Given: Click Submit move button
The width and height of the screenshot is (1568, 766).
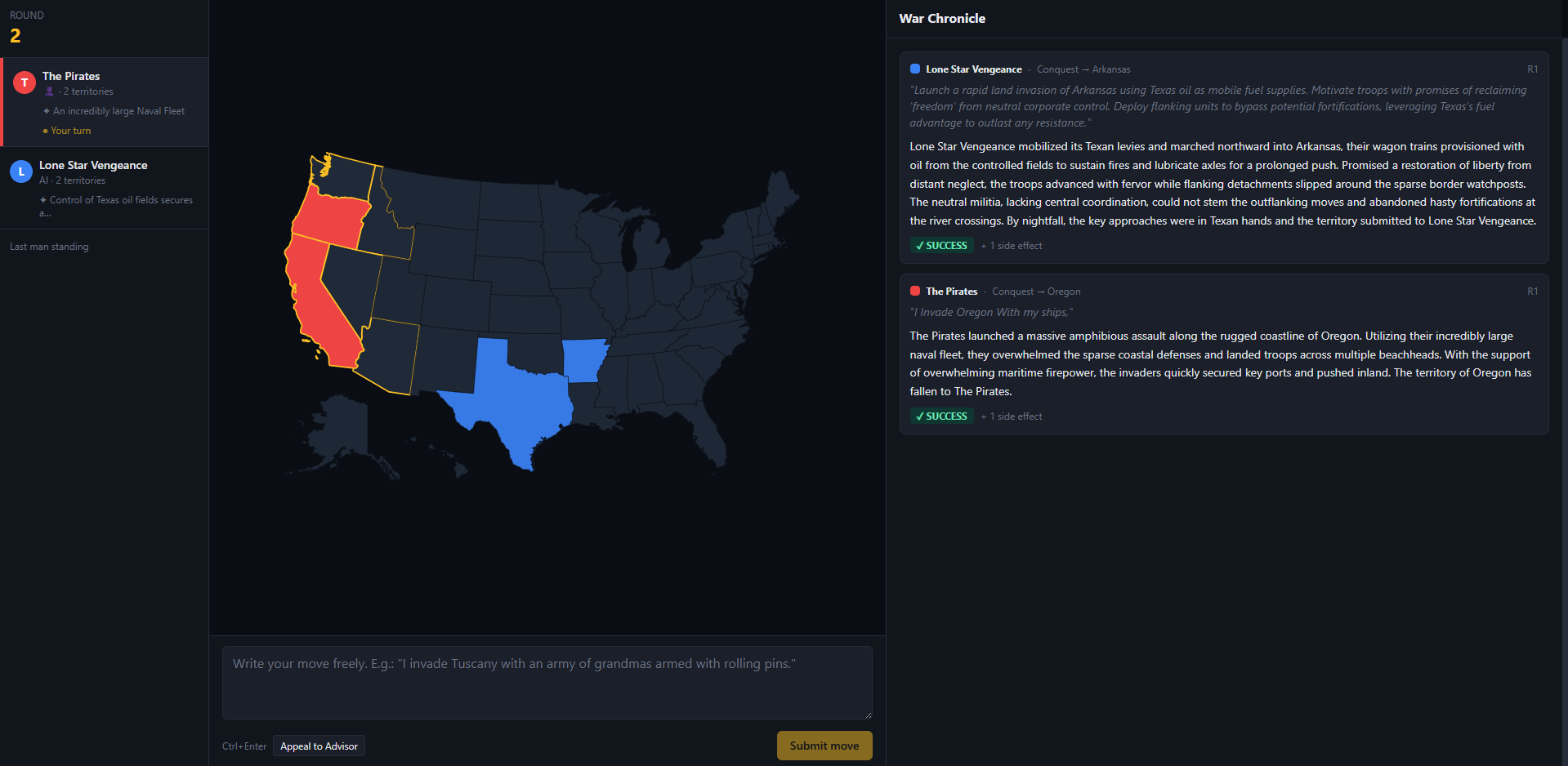Looking at the screenshot, I should (x=824, y=746).
